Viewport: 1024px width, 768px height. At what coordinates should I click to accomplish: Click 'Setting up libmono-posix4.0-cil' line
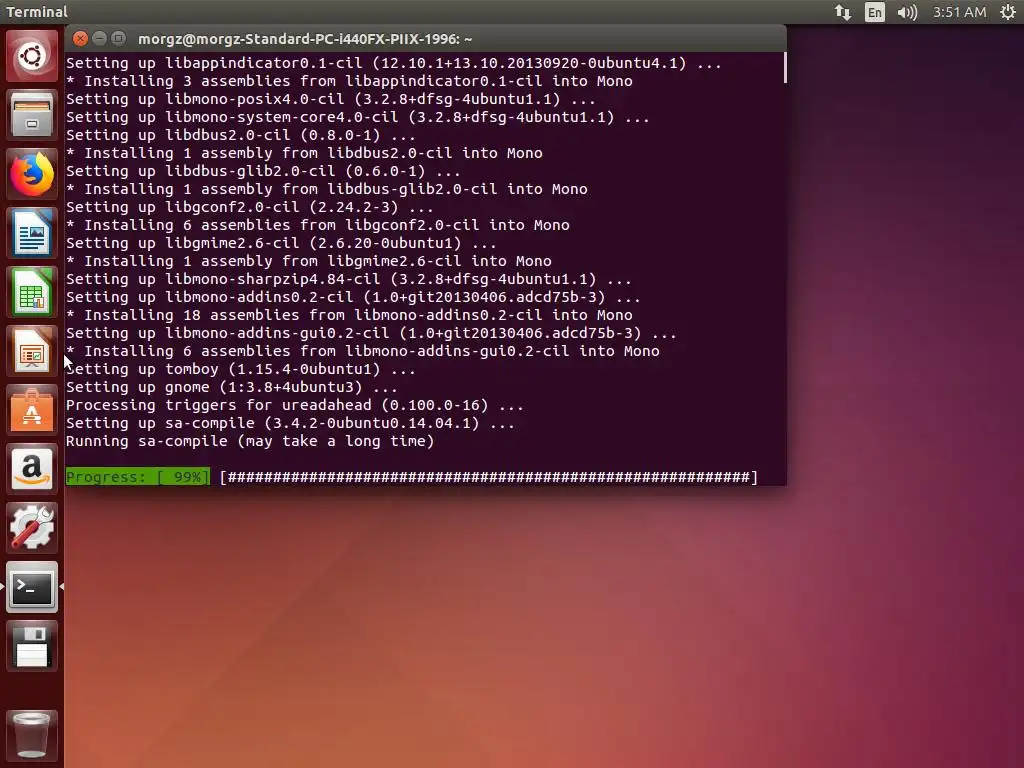click(x=330, y=99)
